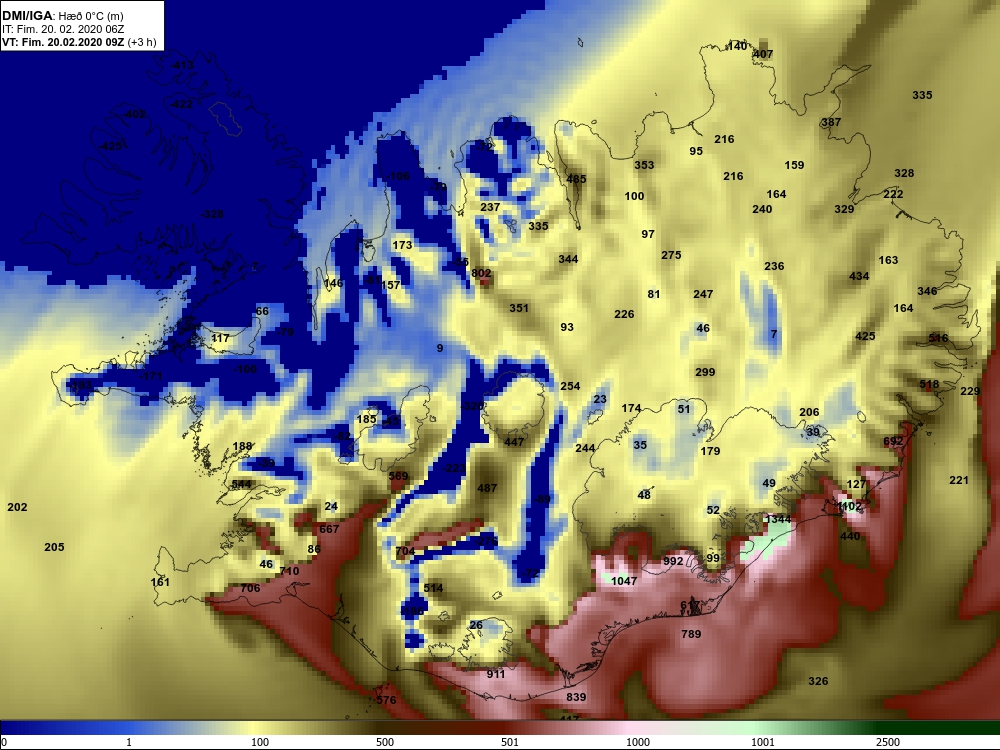Click the 'DMI/IGA: Hæð 0°C (m)' title line
This screenshot has width=1000, height=750.
62,17
